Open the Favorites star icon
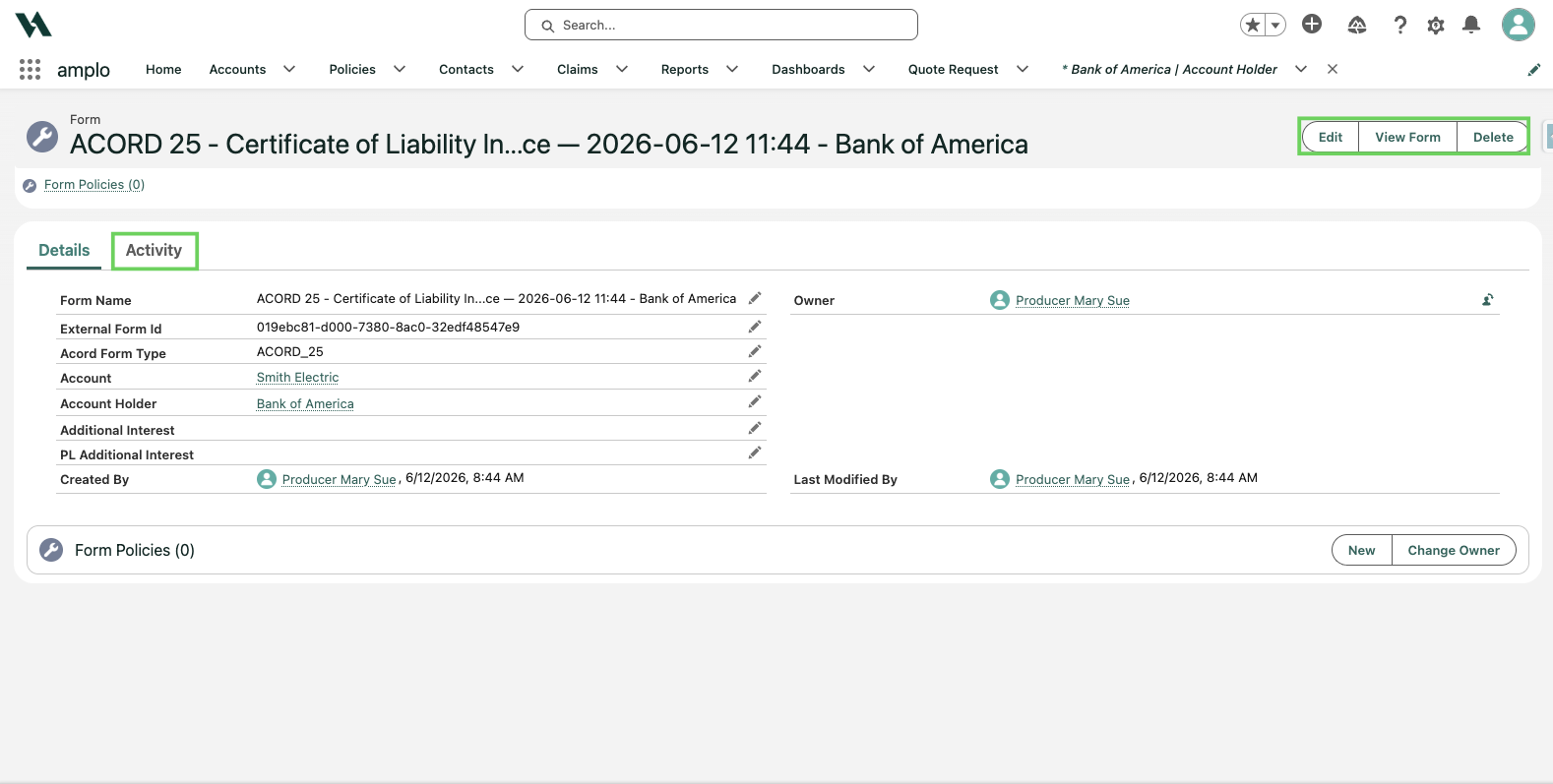This screenshot has height=784, width=1553. [x=1252, y=25]
